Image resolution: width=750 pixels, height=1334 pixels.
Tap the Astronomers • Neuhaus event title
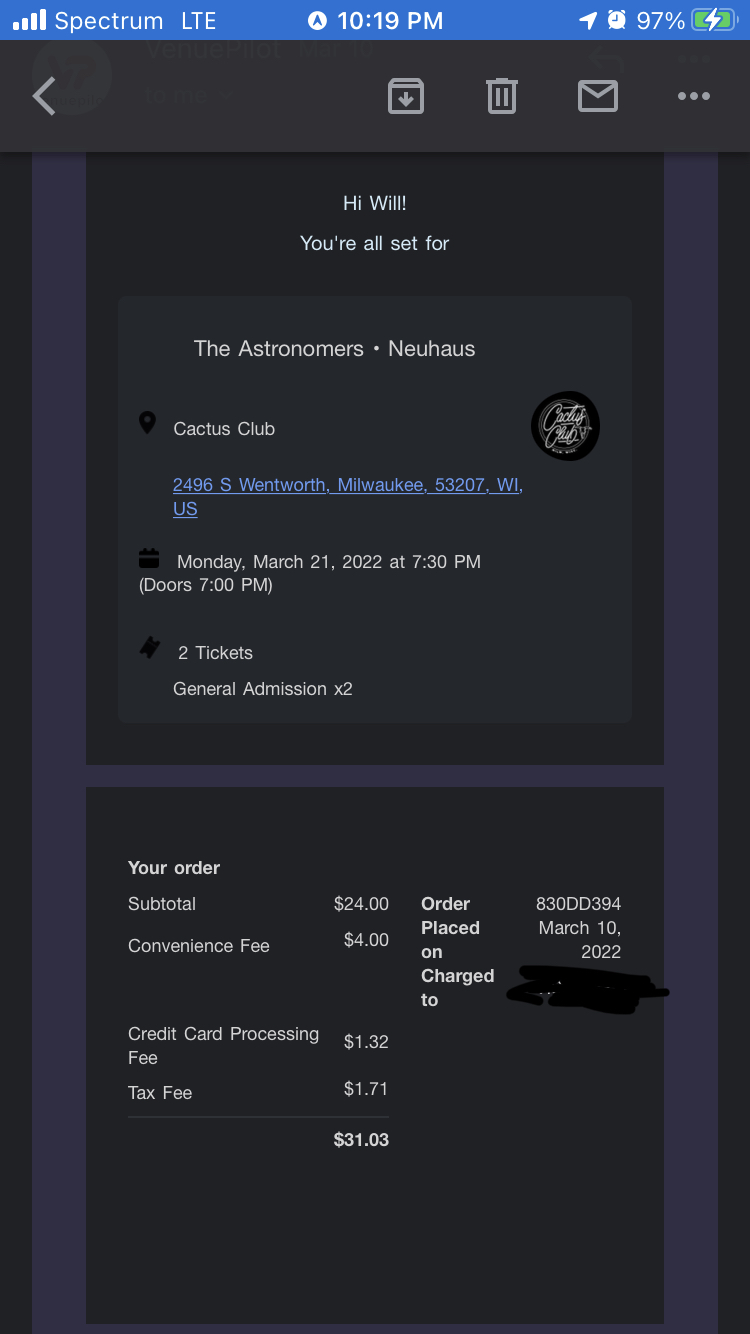(334, 349)
